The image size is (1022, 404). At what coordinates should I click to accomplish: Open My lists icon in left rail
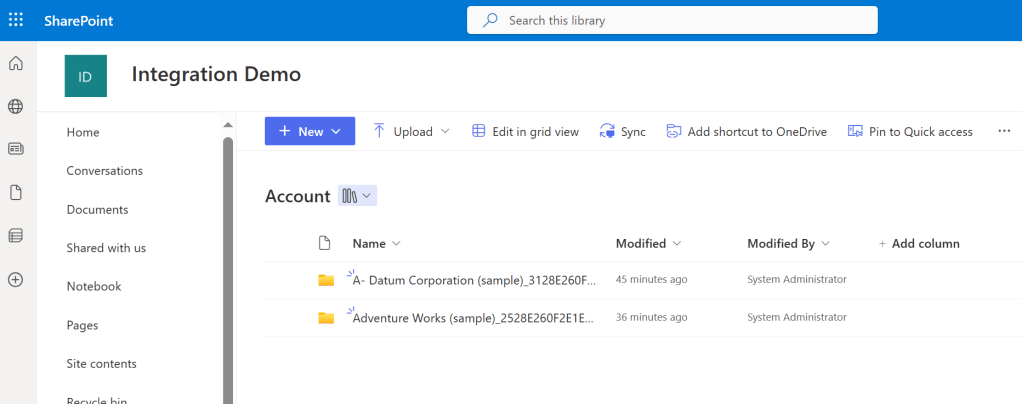pos(15,236)
